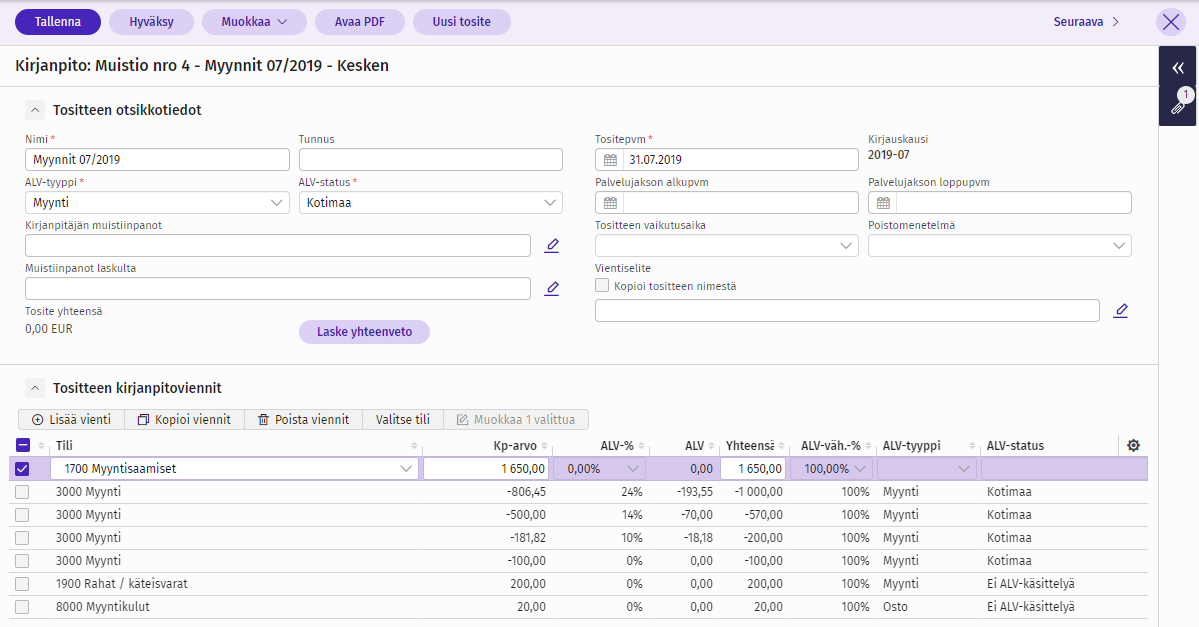Collapse the Tositteen kirjanpitoviennit section

coord(34,388)
